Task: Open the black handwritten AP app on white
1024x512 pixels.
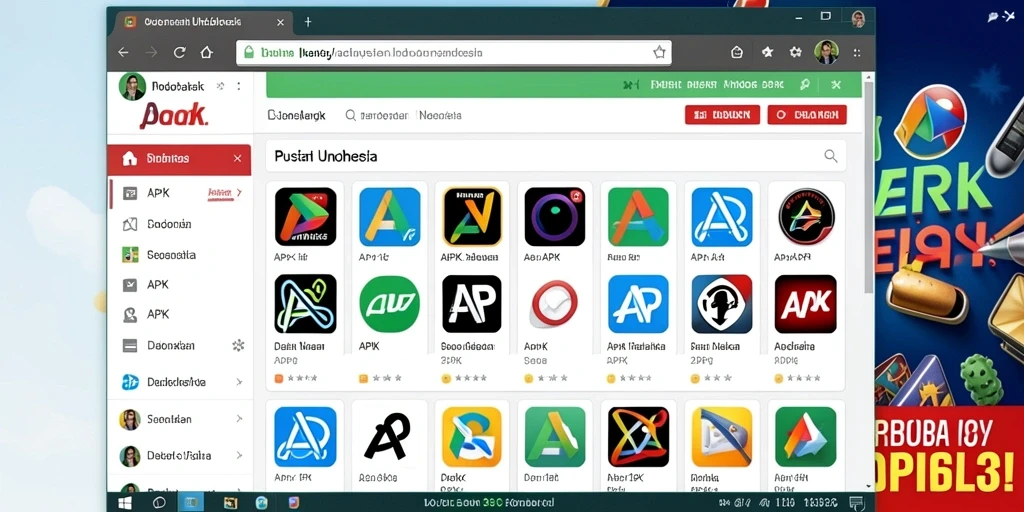Action: [x=389, y=436]
